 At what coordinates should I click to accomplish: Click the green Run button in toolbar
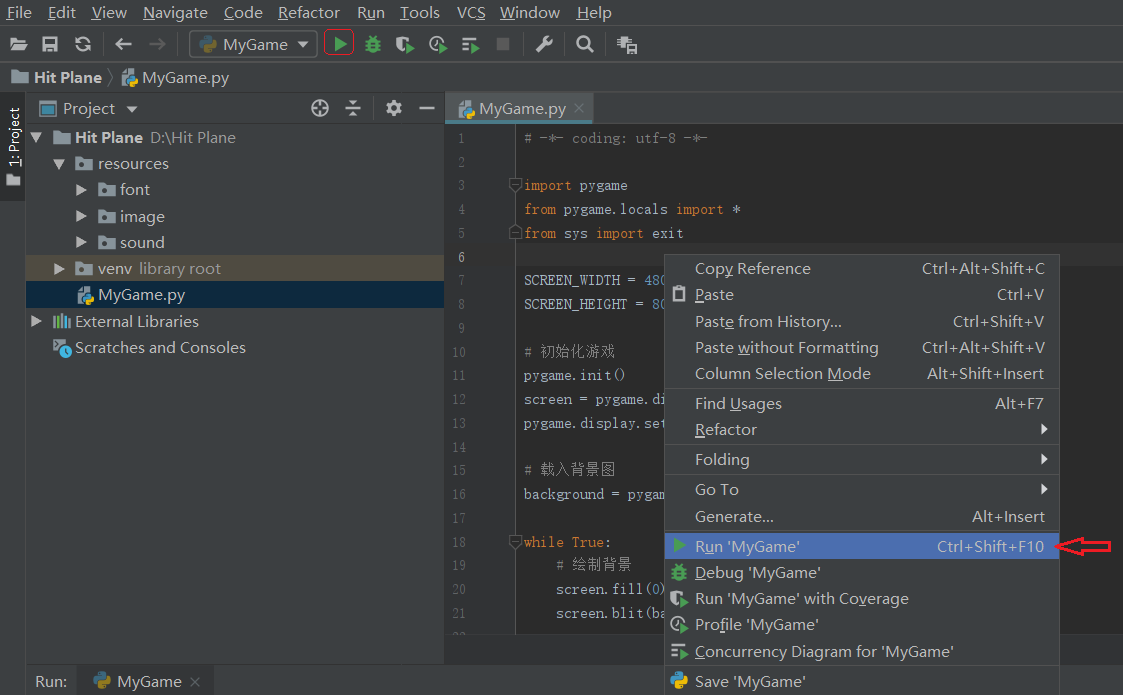(x=339, y=44)
